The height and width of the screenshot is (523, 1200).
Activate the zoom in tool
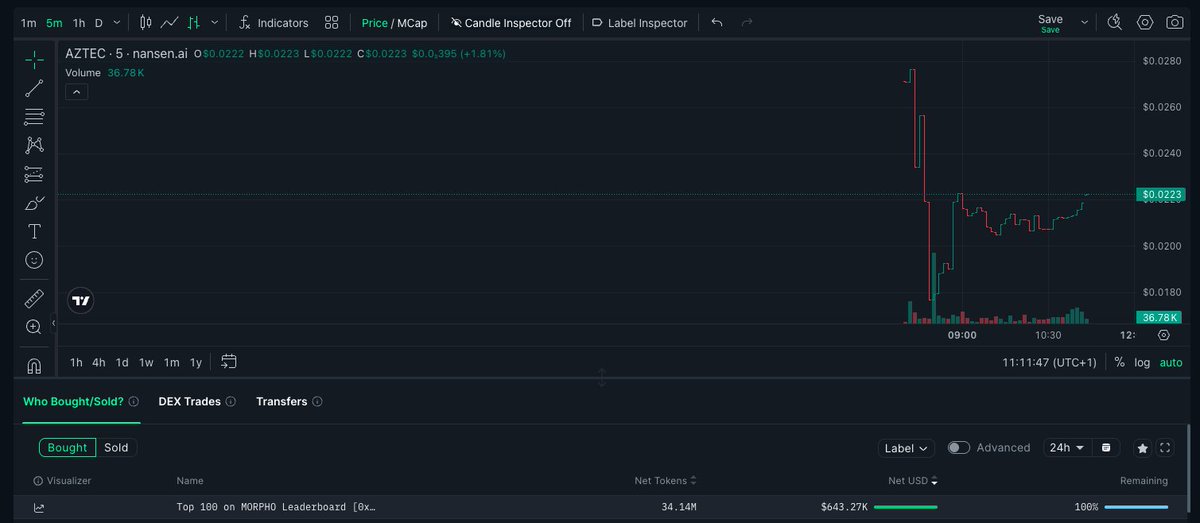tap(34, 327)
